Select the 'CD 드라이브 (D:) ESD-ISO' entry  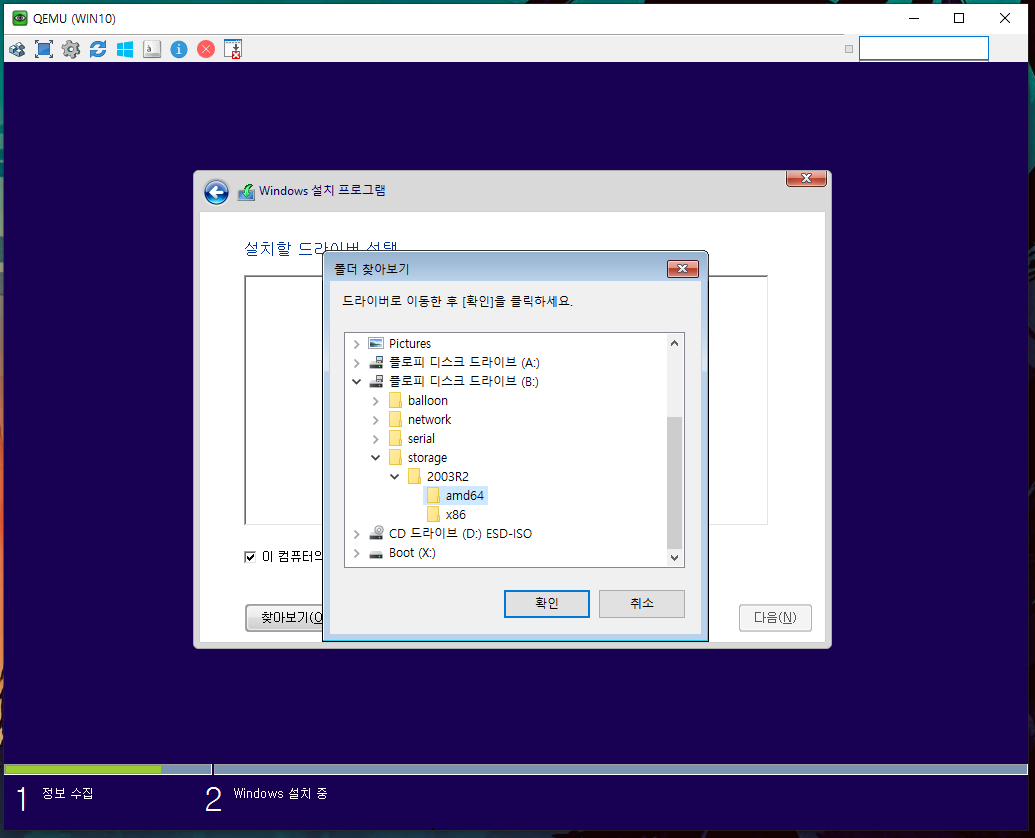click(x=460, y=533)
